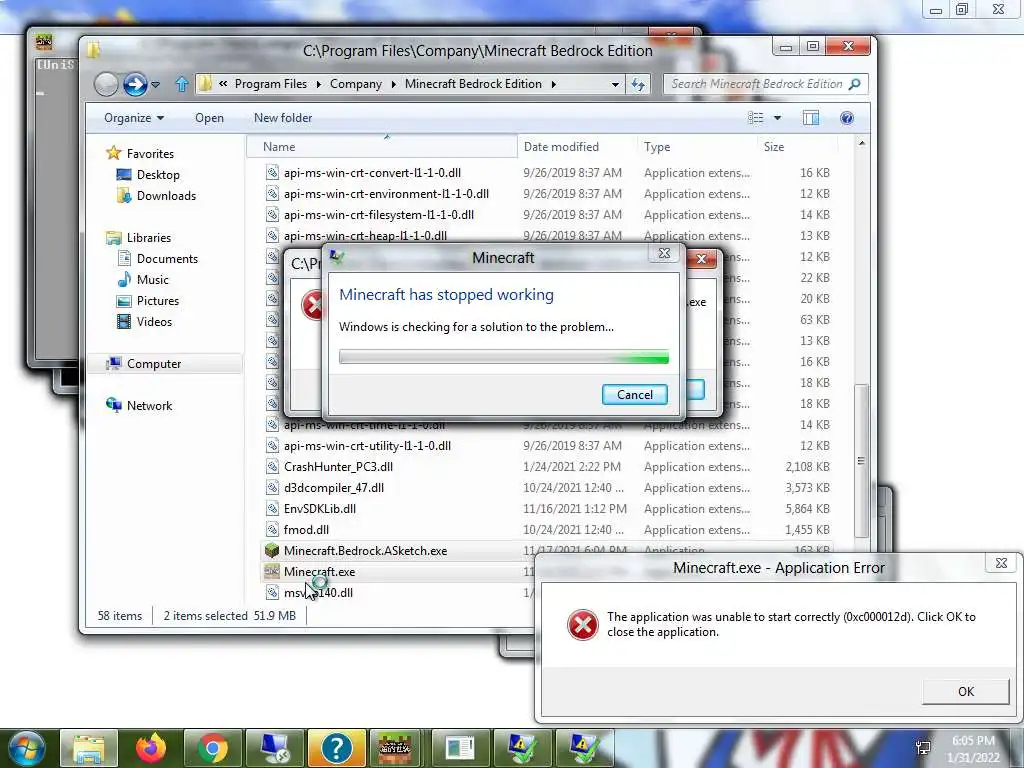Image resolution: width=1024 pixels, height=768 pixels.
Task: Select Favorites in the navigation pane
Action: [150, 153]
